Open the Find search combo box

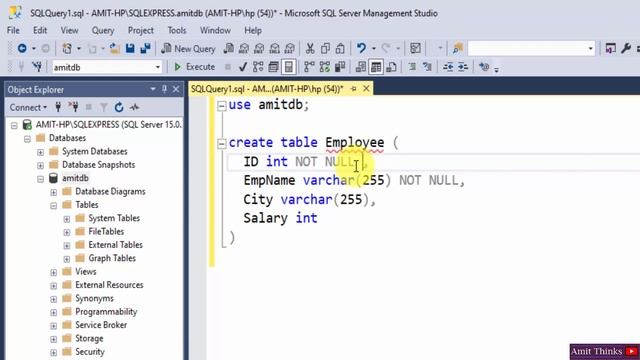point(531,49)
